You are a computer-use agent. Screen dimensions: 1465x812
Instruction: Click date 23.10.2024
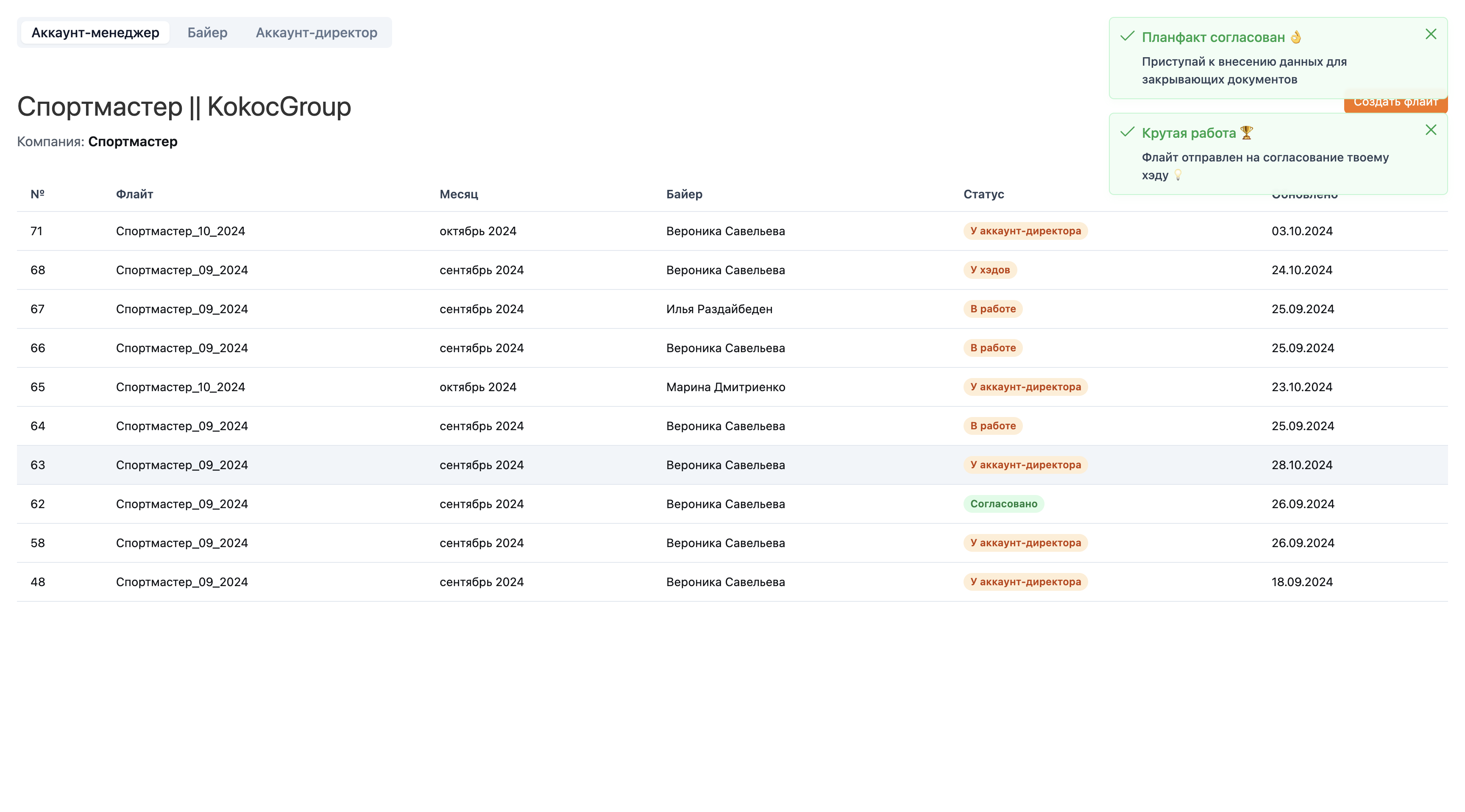point(1302,387)
